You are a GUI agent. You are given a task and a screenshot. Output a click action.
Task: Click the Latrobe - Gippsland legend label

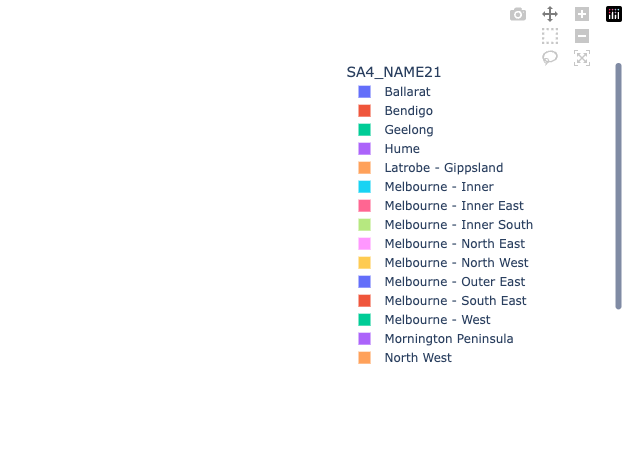click(x=443, y=168)
